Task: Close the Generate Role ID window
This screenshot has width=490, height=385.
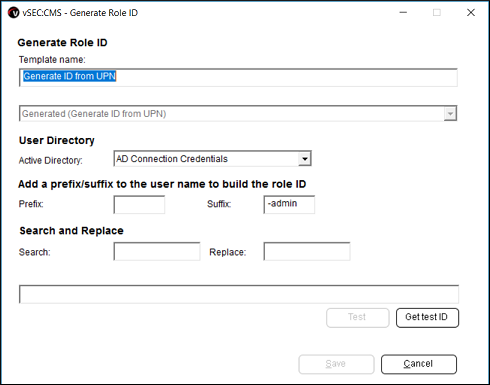Action: point(471,13)
